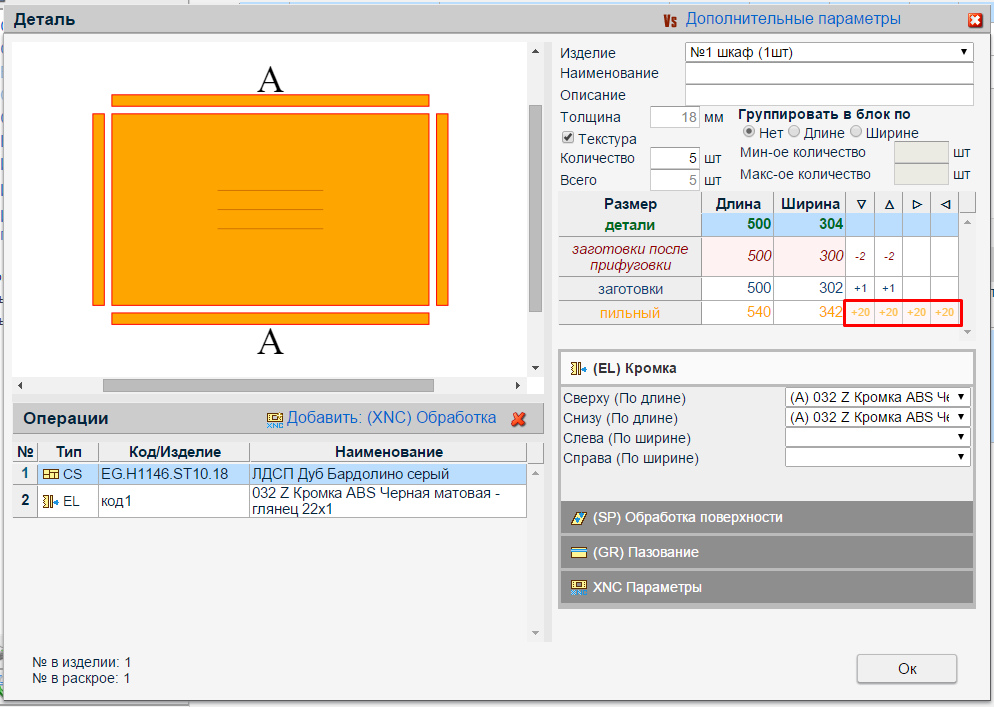Click the preview scroll-right arrow
Image resolution: width=994 pixels, height=707 pixels.
[x=518, y=386]
